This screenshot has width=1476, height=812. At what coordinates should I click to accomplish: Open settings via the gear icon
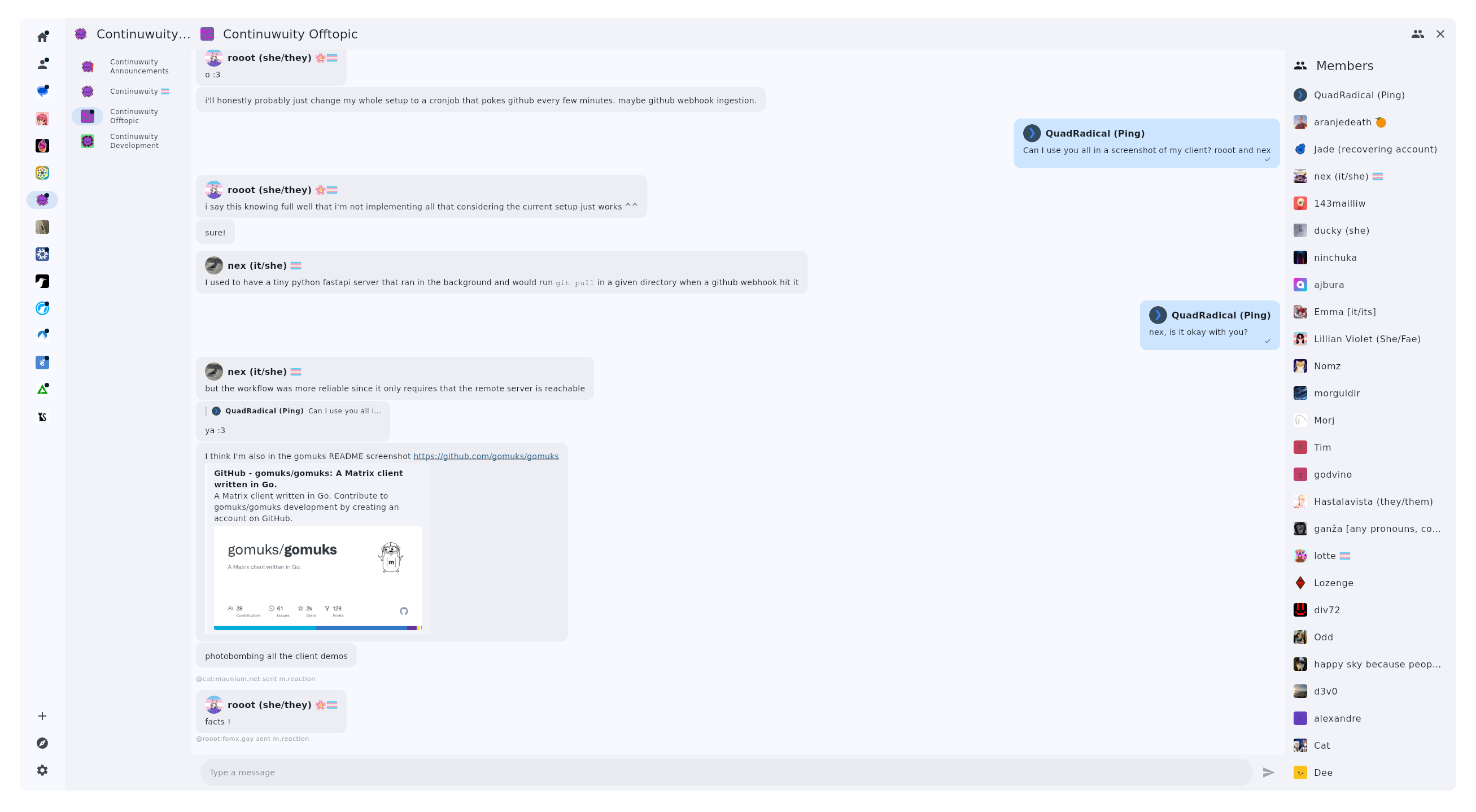coord(42,770)
